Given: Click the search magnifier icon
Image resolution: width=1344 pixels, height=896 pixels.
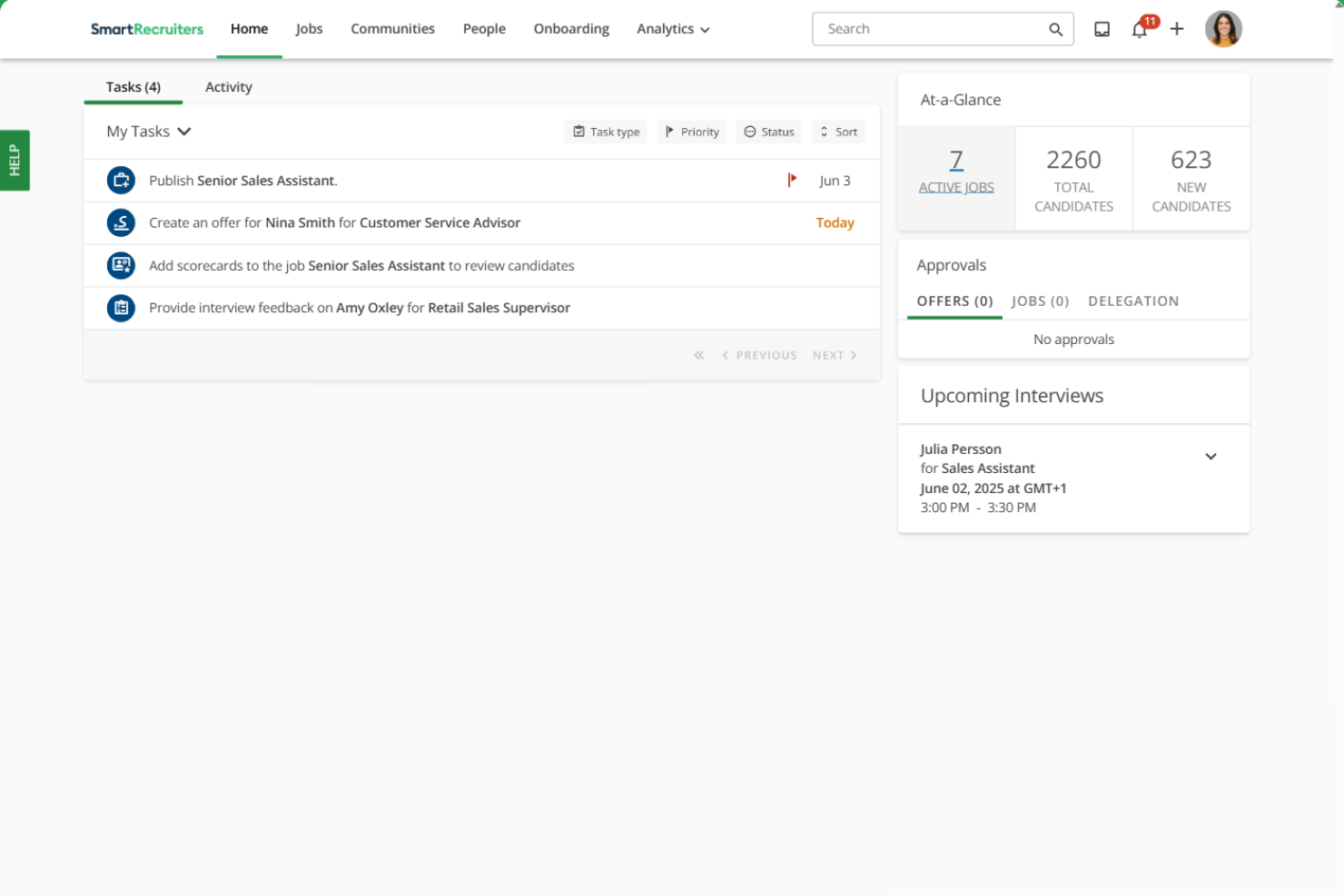Looking at the screenshot, I should point(1055,29).
